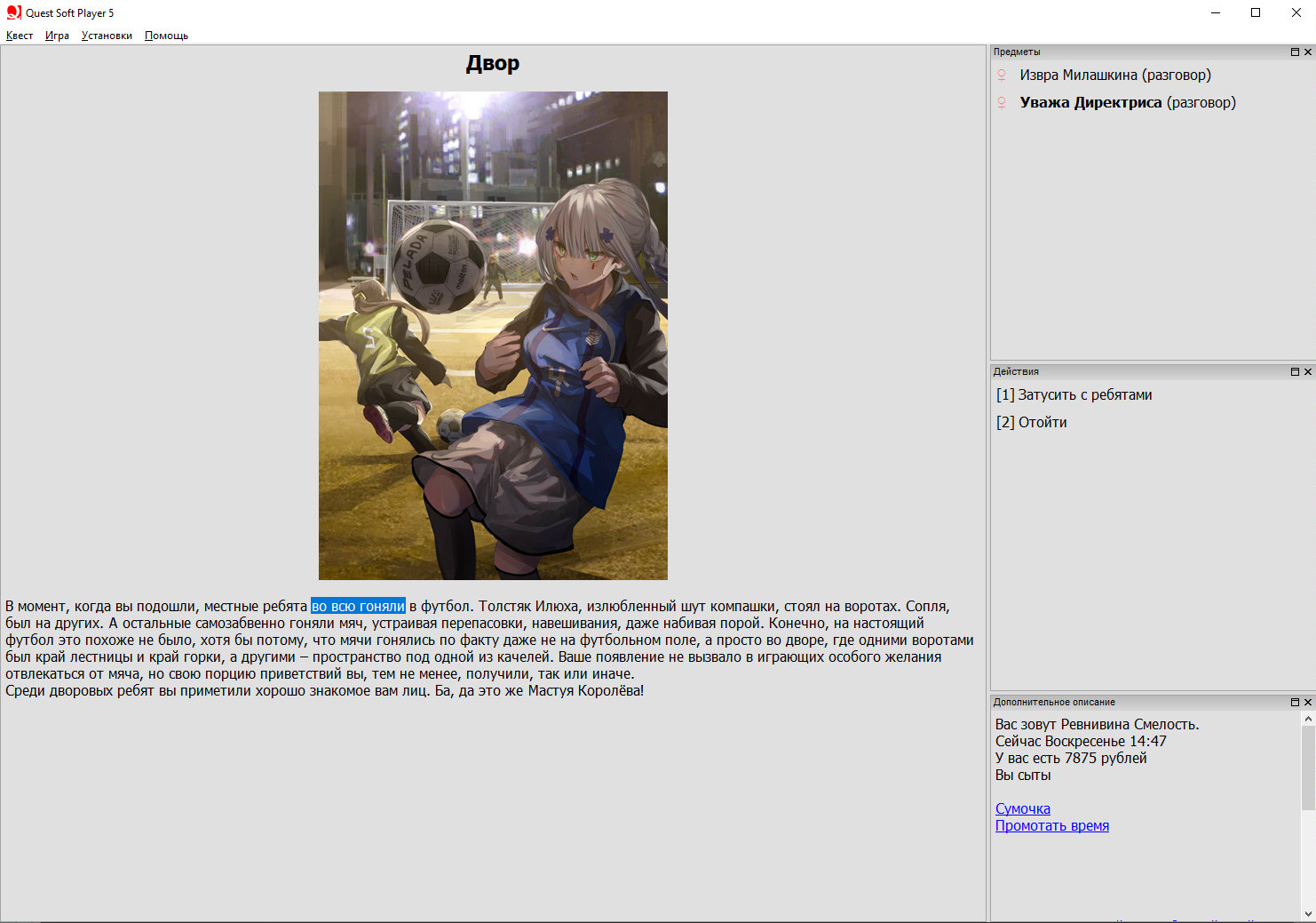Choose action Отойти

click(1031, 423)
